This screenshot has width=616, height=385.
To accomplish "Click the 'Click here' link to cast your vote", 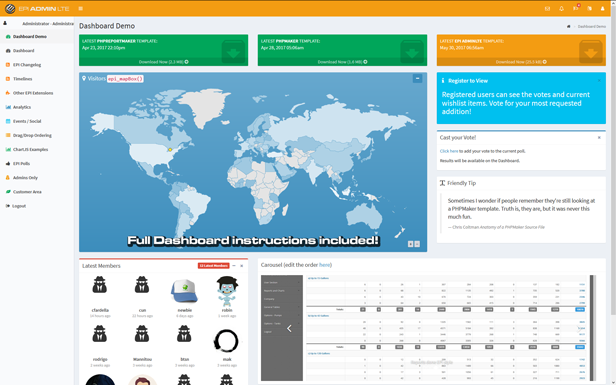I will coord(449,151).
